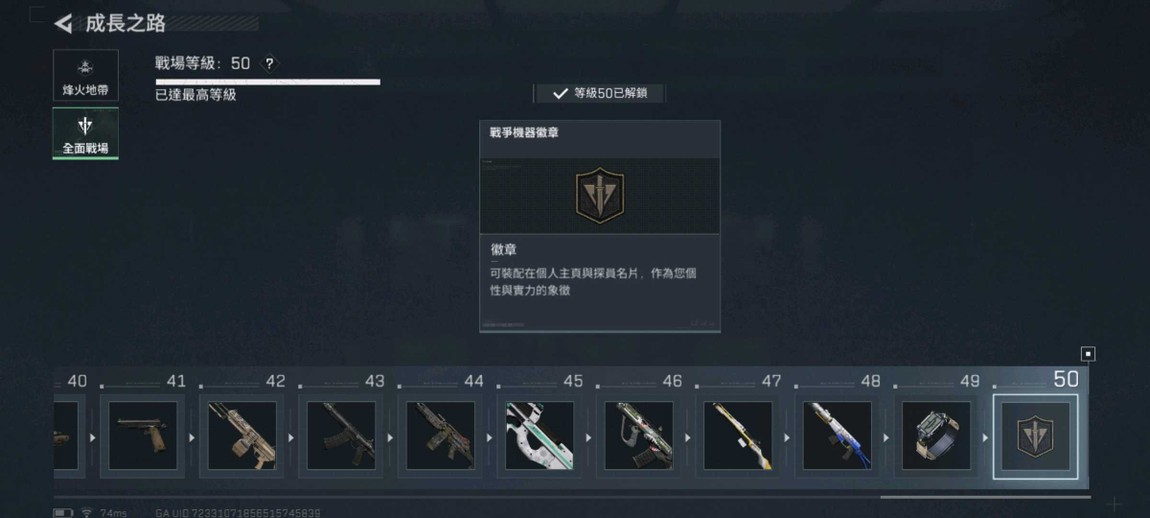Switch to the 烽火地帶 mode tab
The image size is (1150, 518).
coord(85,76)
